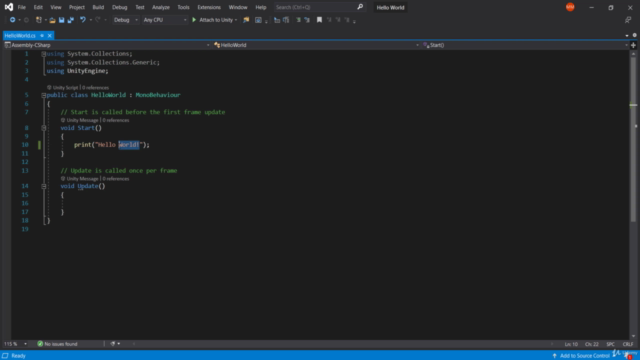The image size is (640, 360).
Task: Comment out the selected lines icon
Action: tap(298, 20)
